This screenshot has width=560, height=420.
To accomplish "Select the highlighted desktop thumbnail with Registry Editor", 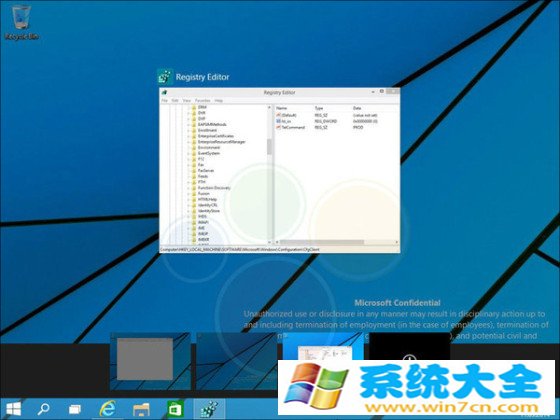I will click(x=323, y=346).
